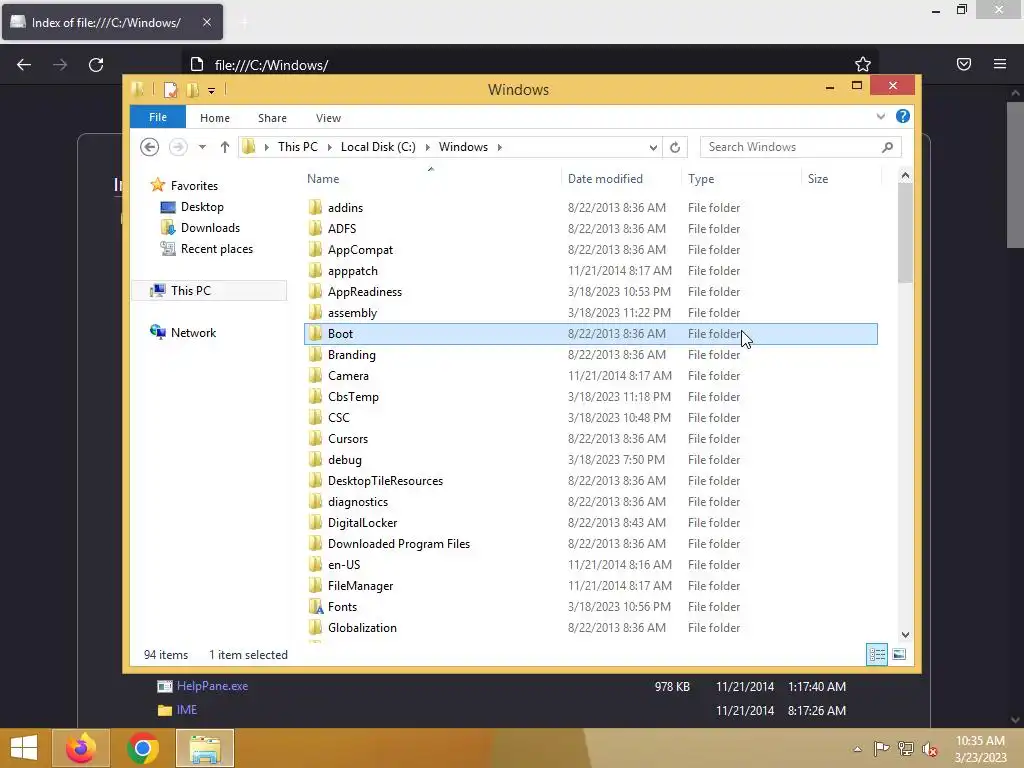Image resolution: width=1024 pixels, height=768 pixels.
Task: Select the Fonts folder icon
Action: click(316, 607)
